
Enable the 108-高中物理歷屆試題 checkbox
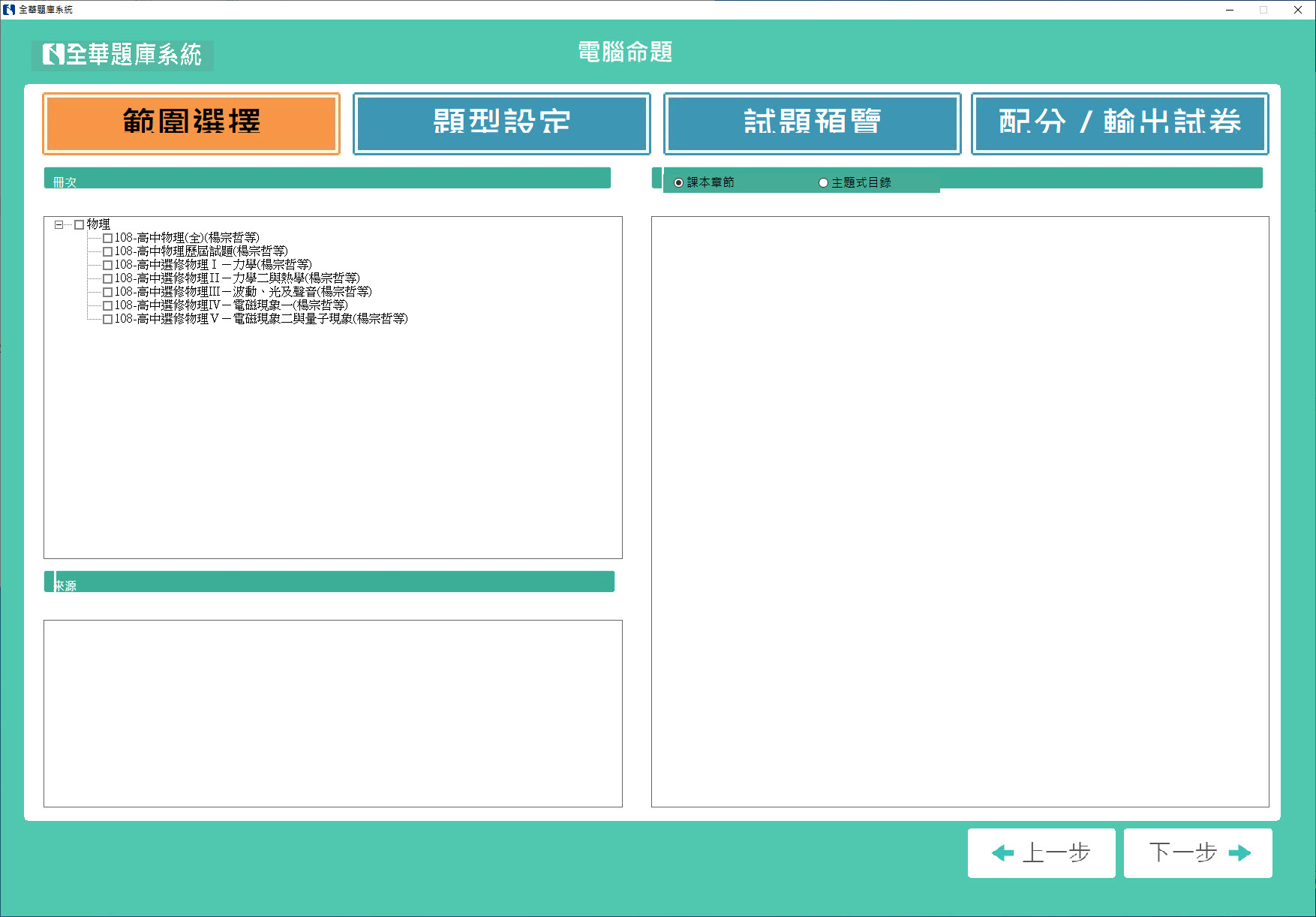(107, 252)
